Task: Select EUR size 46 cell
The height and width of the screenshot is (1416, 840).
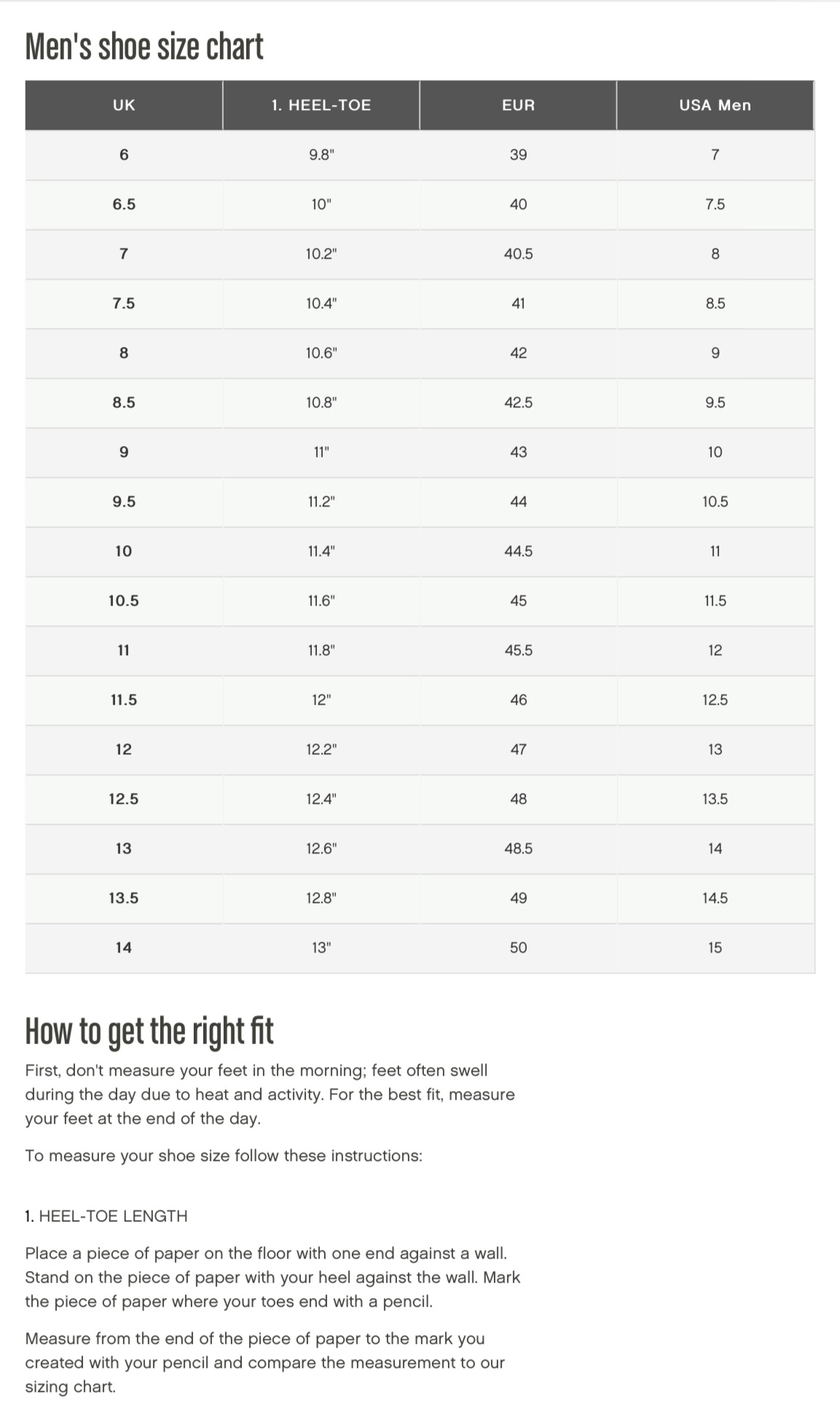Action: (x=518, y=700)
